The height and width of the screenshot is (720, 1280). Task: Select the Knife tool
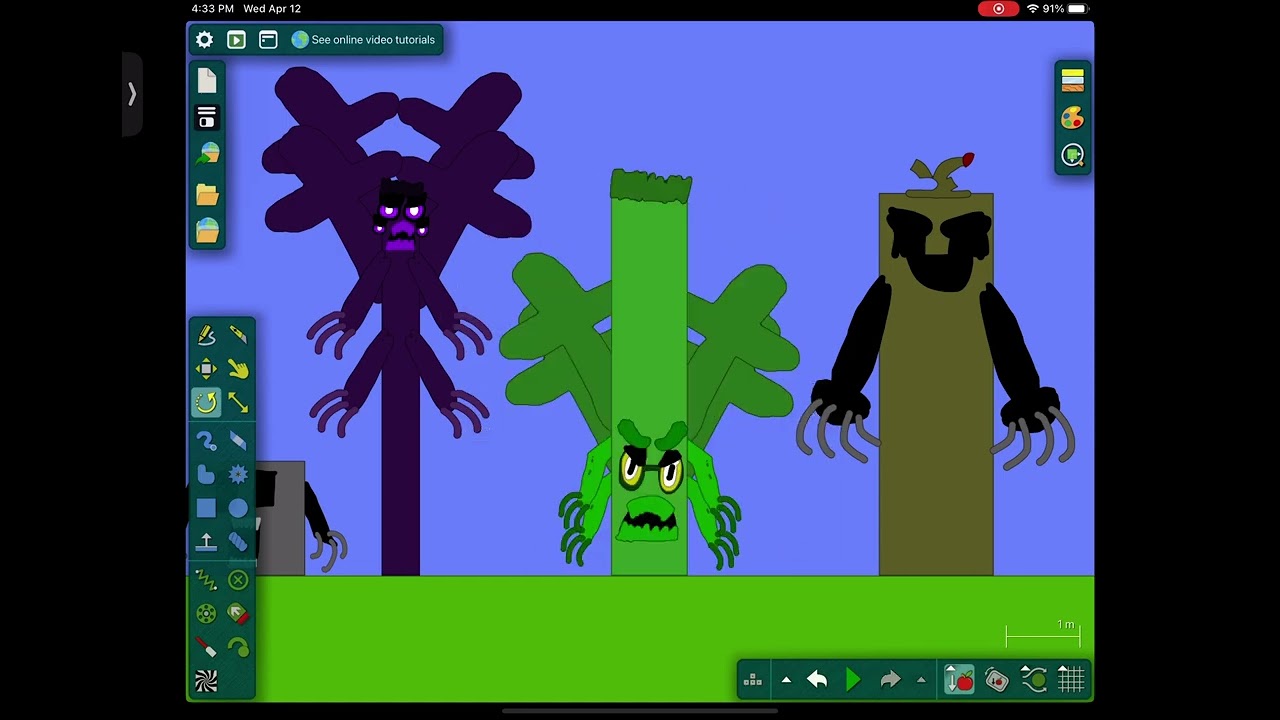point(238,336)
